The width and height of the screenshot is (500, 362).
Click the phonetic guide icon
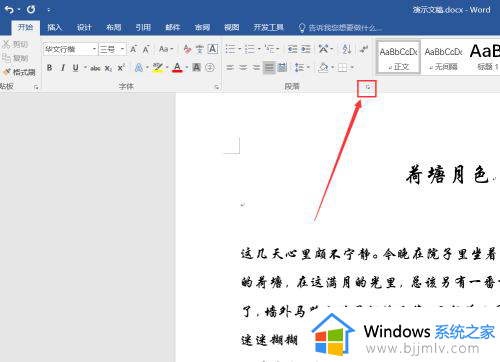point(200,49)
